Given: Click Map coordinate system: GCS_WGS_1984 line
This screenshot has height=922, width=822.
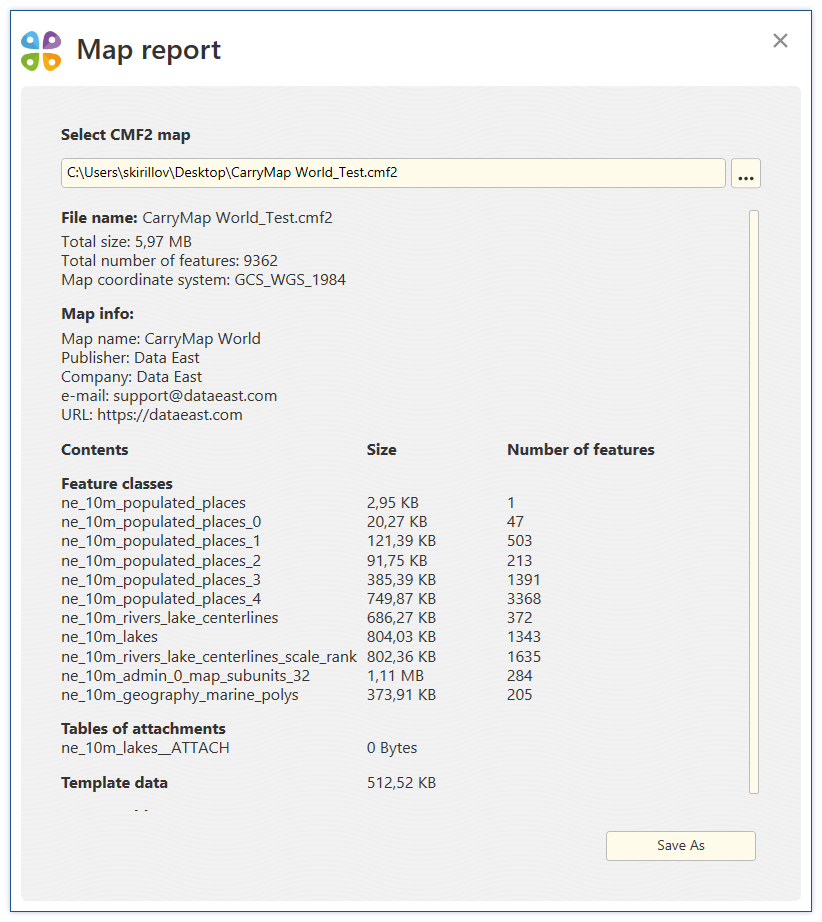Looking at the screenshot, I should pos(203,280).
